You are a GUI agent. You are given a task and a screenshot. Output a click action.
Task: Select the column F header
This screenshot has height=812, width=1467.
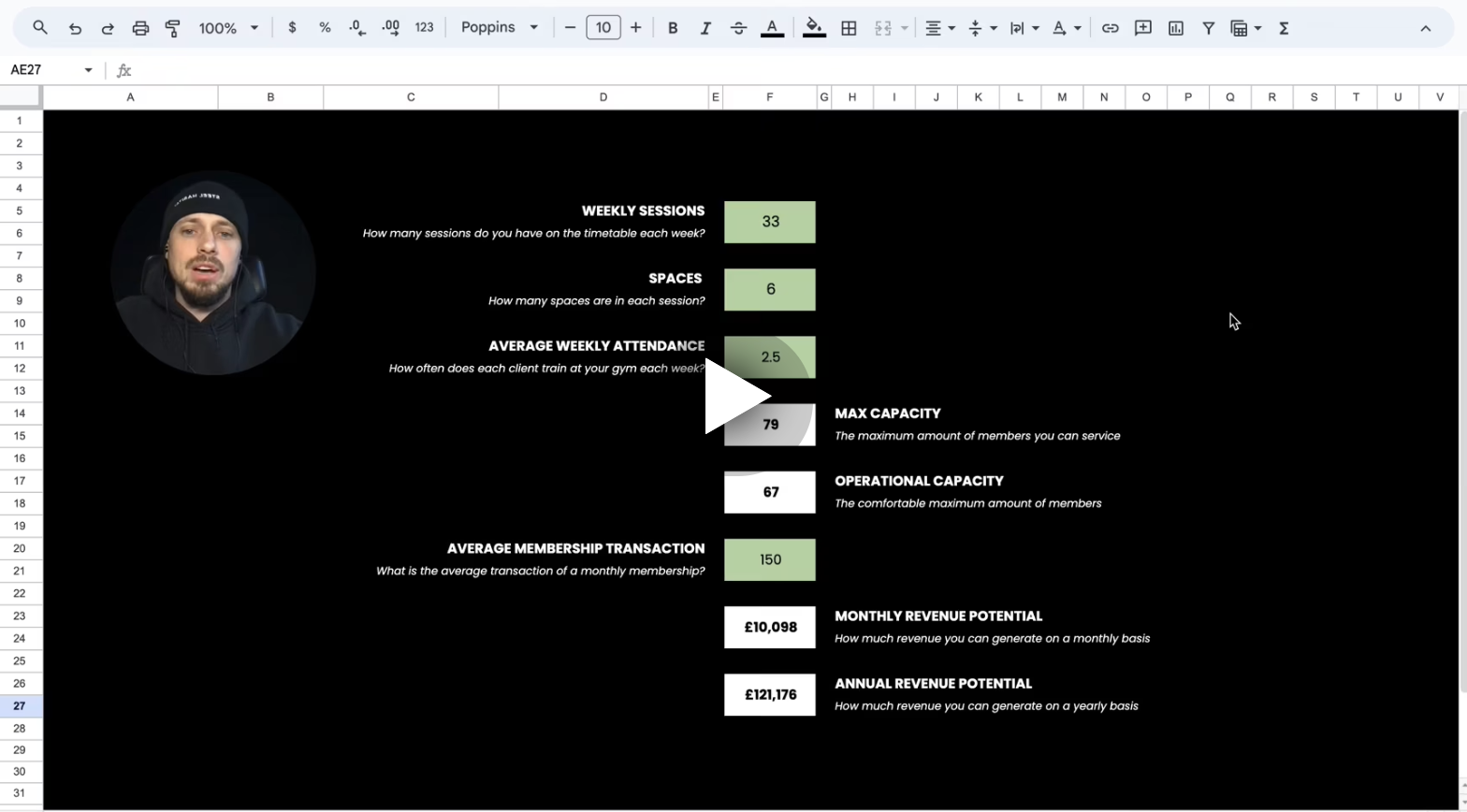click(769, 97)
